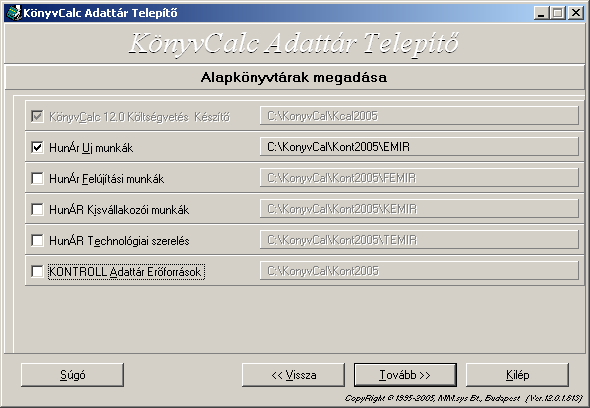Minimize the KönyvCalc installer window

[x=541, y=13]
